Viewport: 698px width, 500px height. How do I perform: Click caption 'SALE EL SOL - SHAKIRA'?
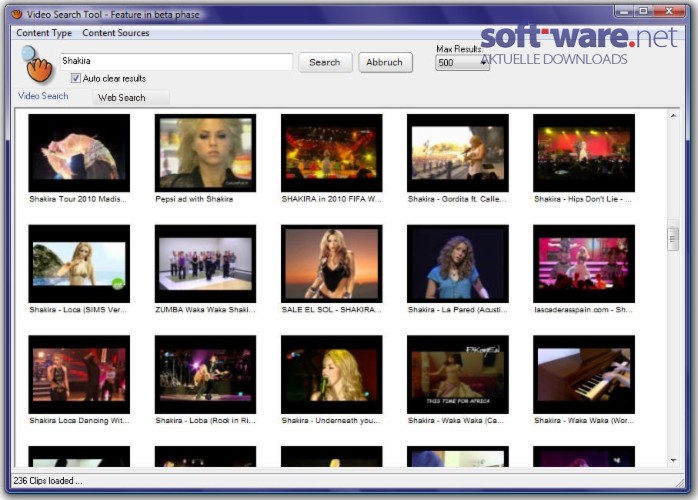[x=331, y=309]
